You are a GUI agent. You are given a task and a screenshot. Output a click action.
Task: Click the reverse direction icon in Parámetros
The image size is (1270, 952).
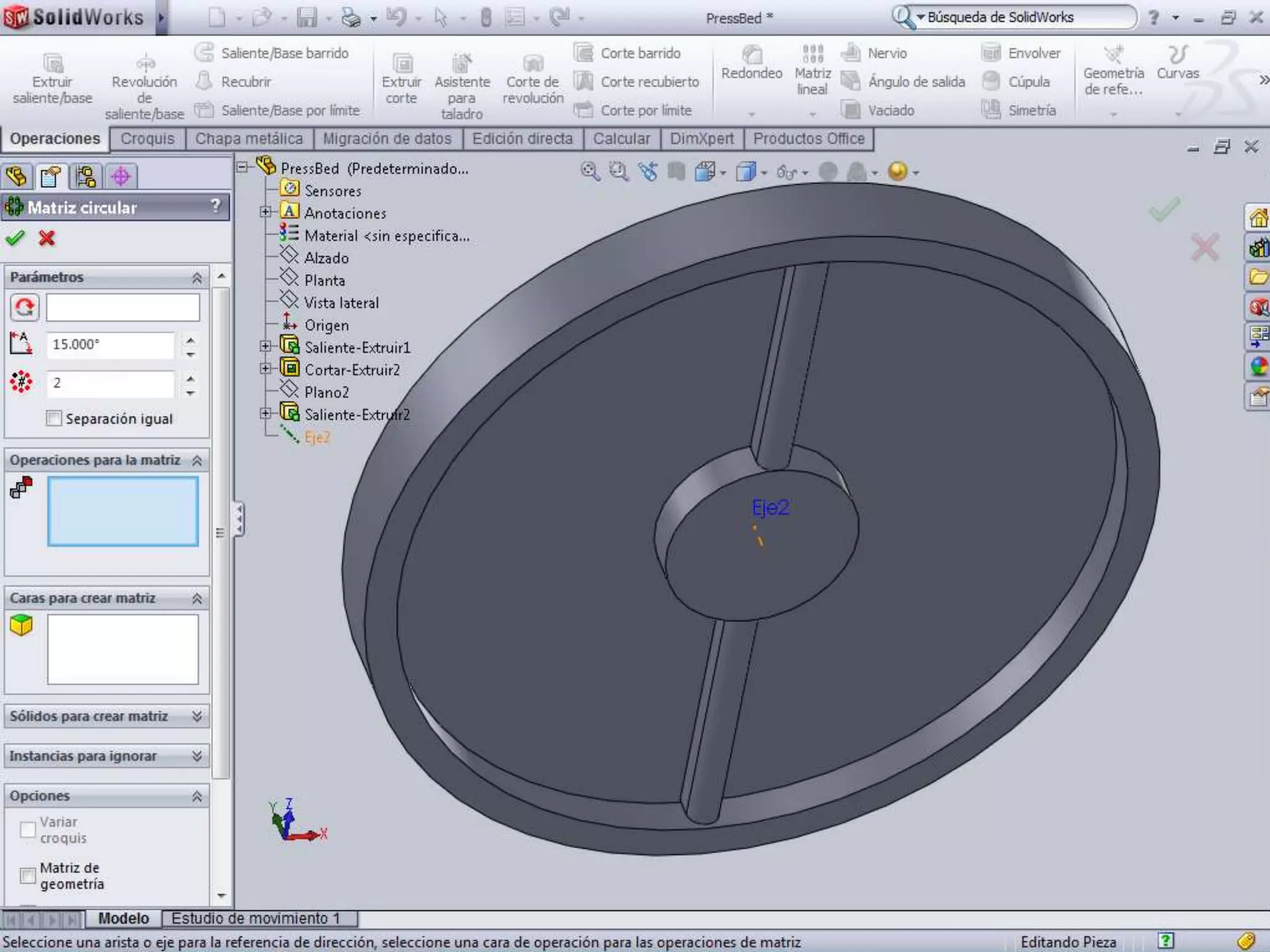pos(24,307)
